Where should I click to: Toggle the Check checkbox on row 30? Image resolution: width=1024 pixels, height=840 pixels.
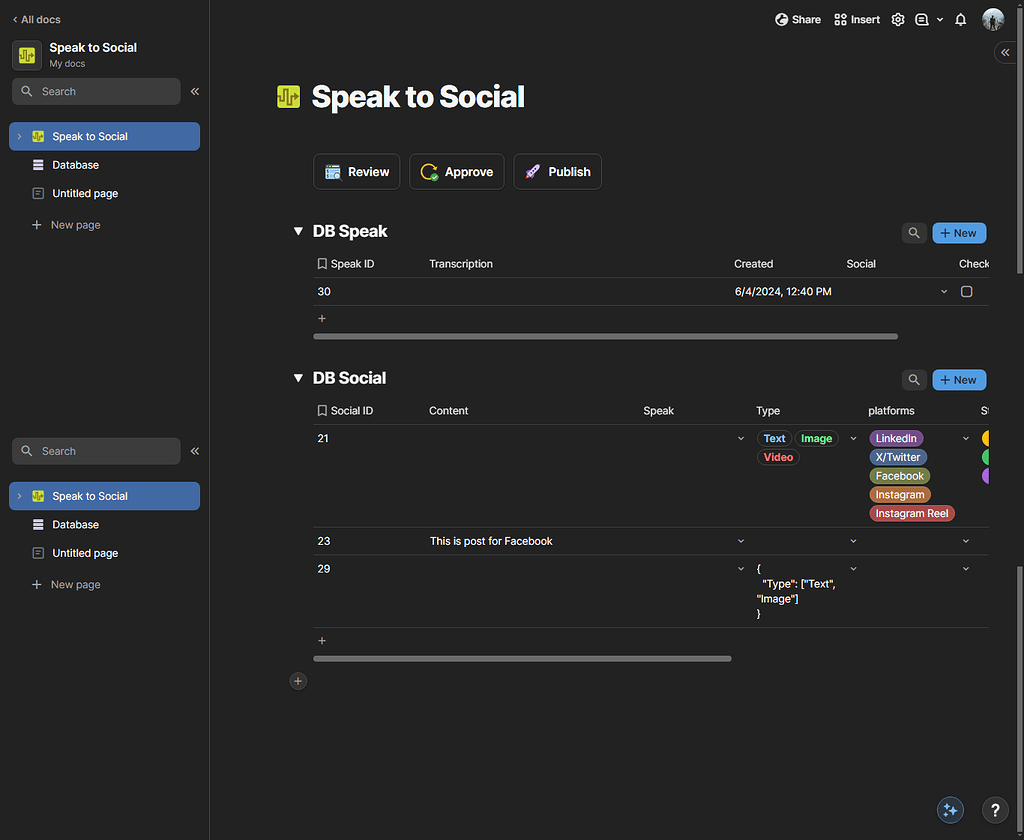966,291
